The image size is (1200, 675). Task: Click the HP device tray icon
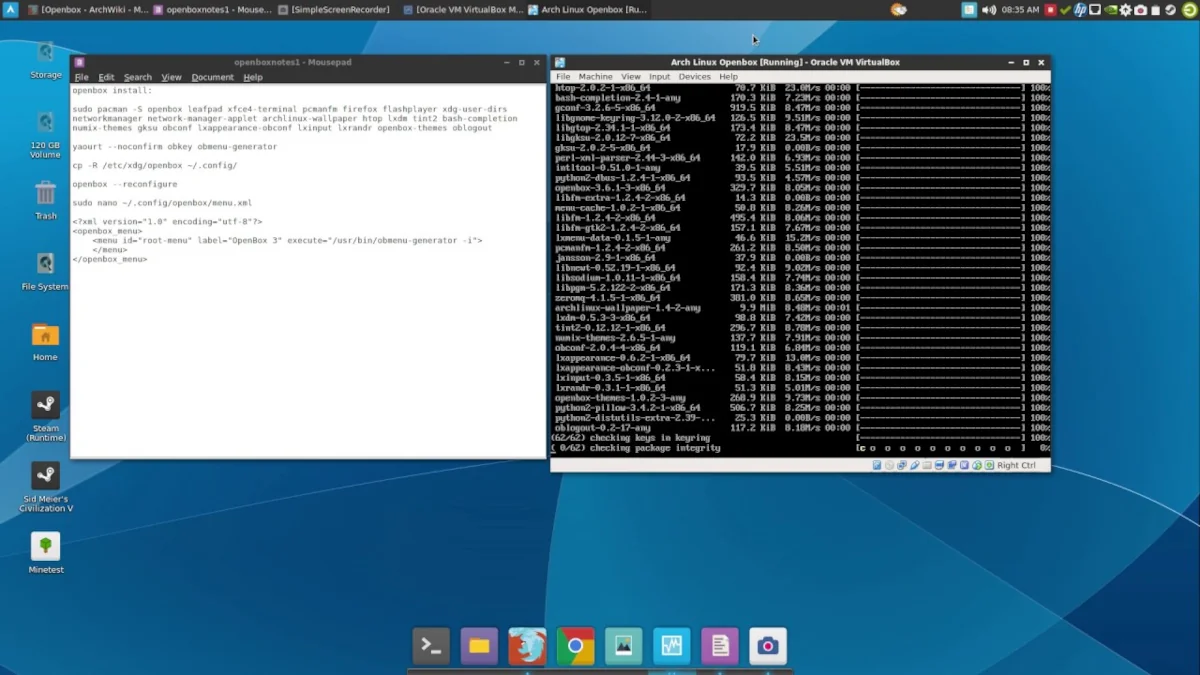coord(1079,10)
